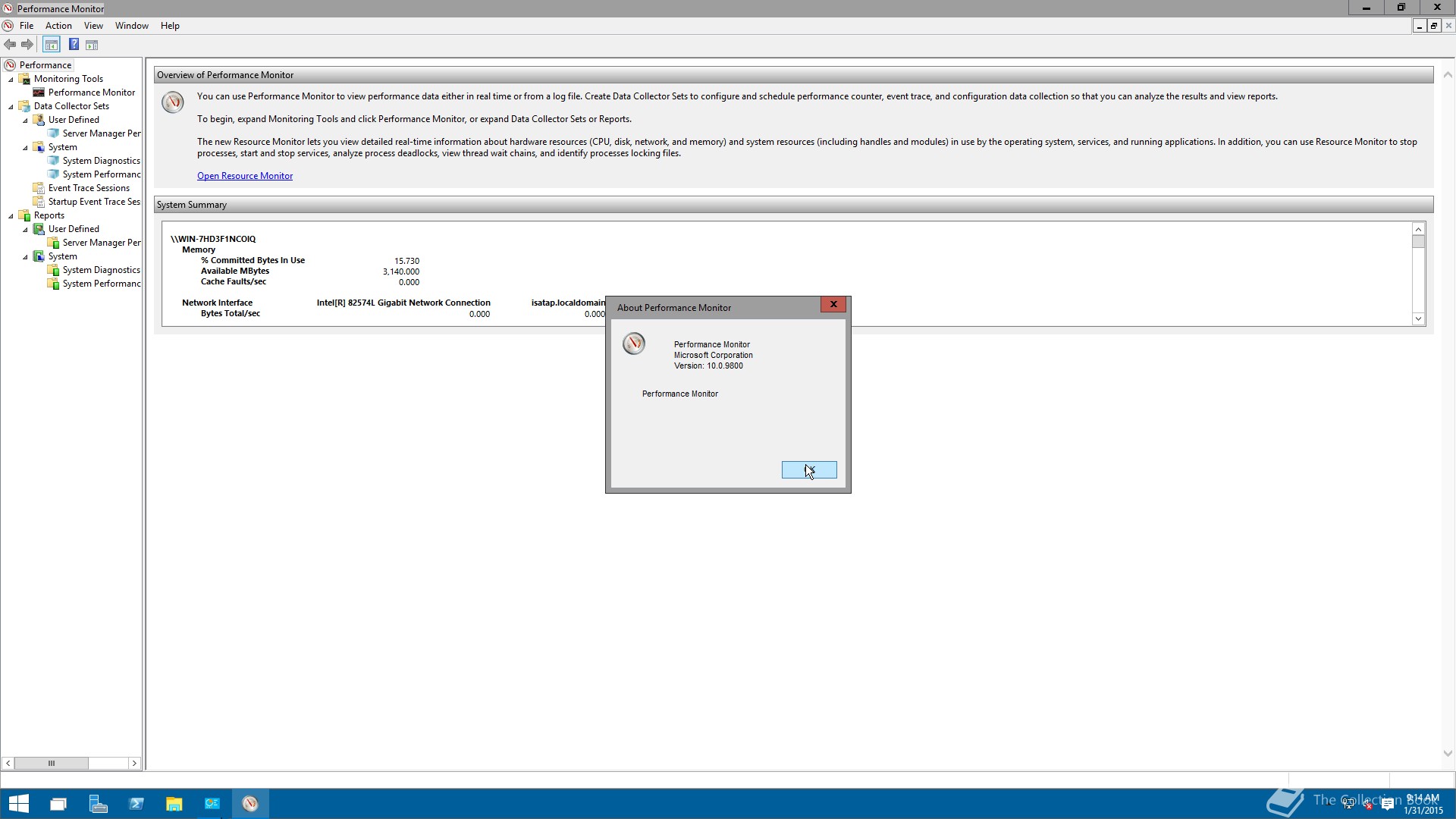Collapse System under Reports
Image resolution: width=1456 pixels, height=819 pixels.
point(25,257)
